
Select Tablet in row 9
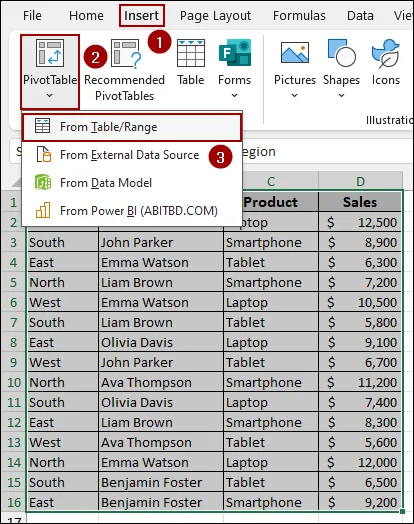pos(271,363)
